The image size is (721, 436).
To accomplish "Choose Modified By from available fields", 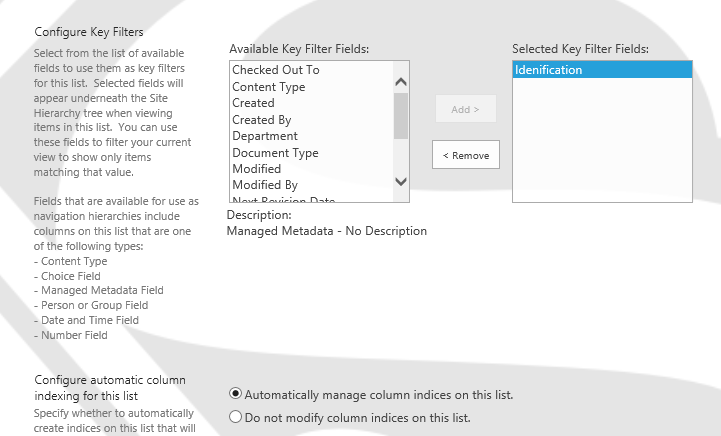I will (x=265, y=185).
